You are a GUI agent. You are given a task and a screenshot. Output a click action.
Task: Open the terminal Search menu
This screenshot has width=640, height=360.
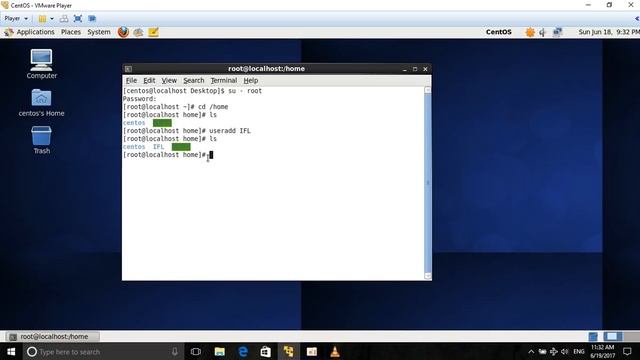point(193,80)
